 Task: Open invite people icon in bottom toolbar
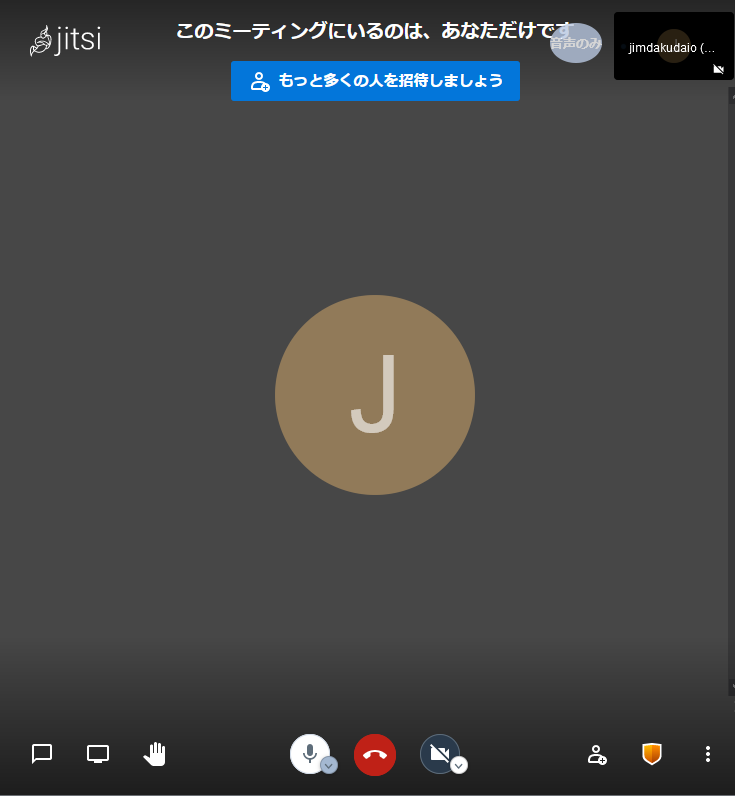point(597,755)
